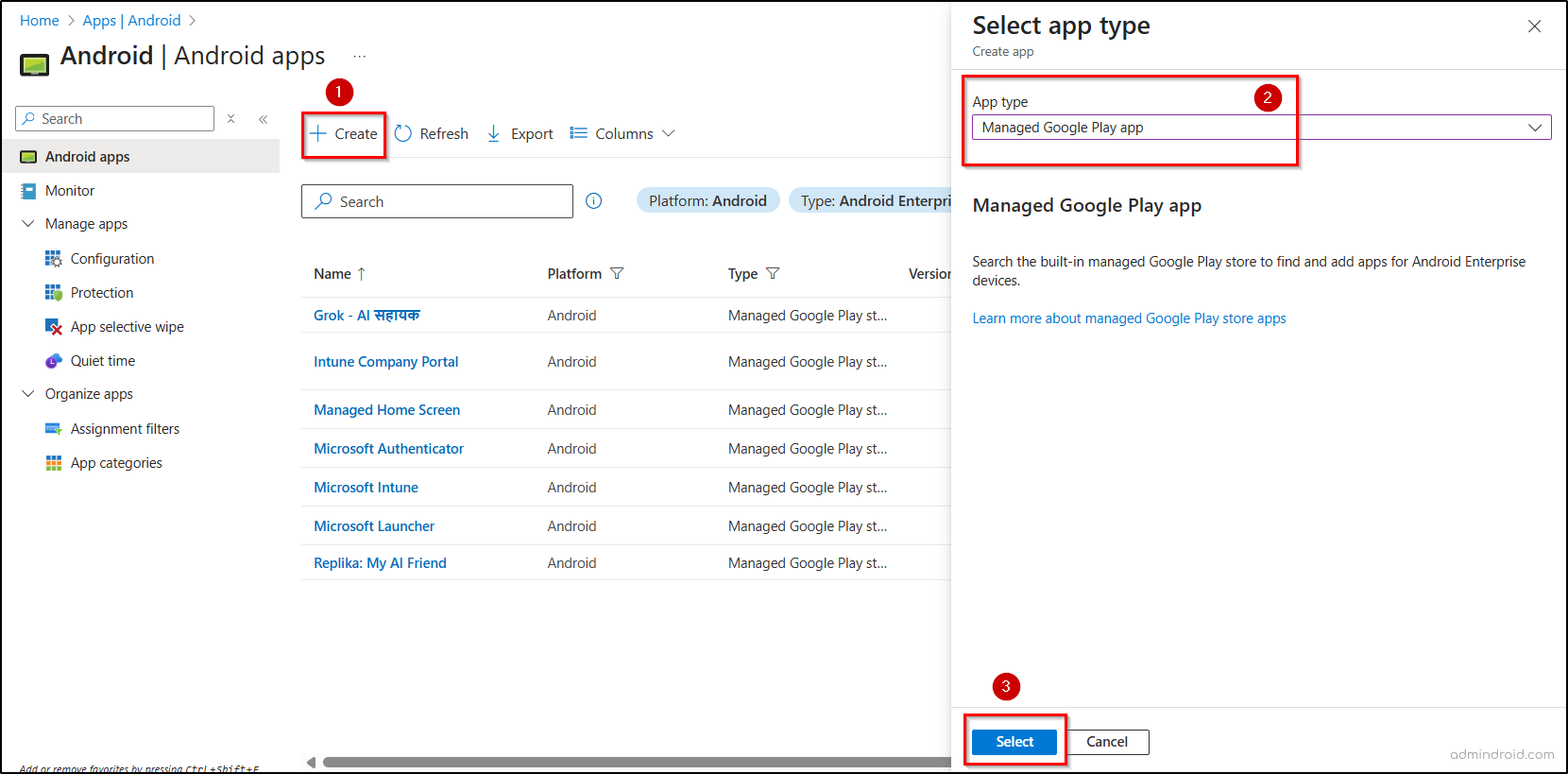The width and height of the screenshot is (1568, 774).
Task: Collapse the sidebar using double-chevron icon
Action: (x=264, y=119)
